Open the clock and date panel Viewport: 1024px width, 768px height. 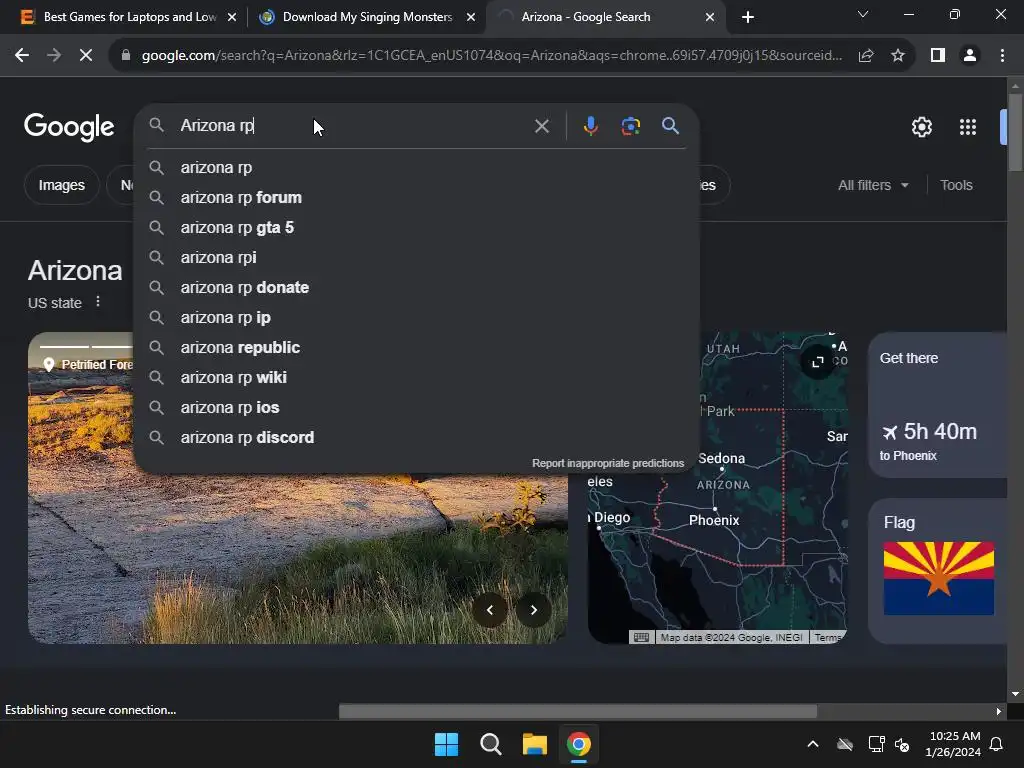[x=953, y=744]
